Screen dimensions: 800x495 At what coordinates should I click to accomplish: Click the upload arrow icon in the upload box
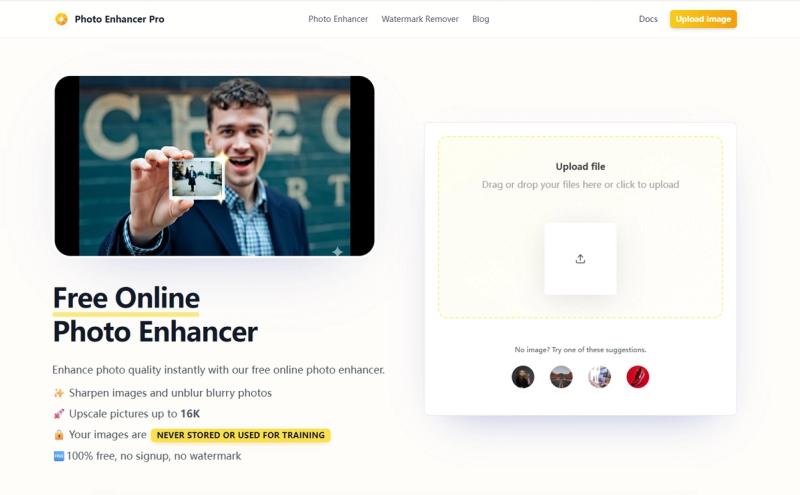coord(580,259)
